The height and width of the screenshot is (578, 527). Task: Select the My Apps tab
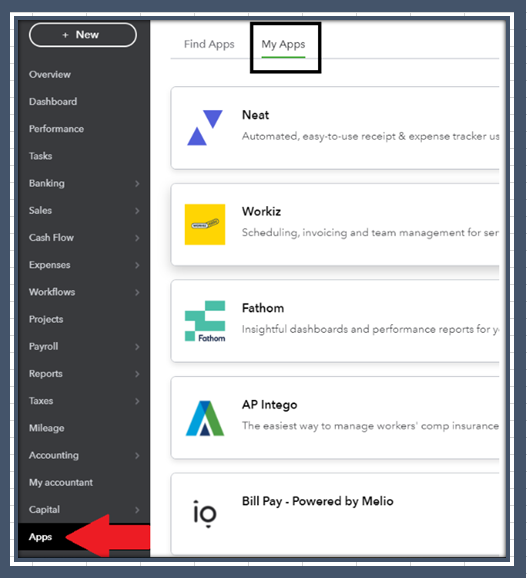coord(283,45)
